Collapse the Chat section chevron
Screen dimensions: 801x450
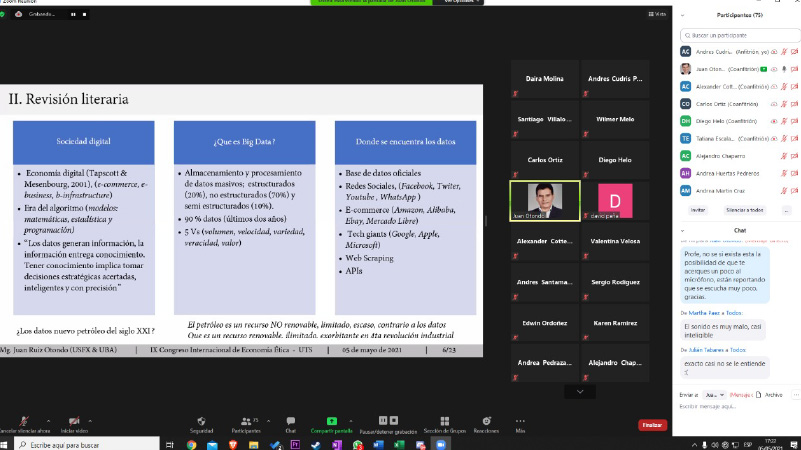click(x=682, y=231)
